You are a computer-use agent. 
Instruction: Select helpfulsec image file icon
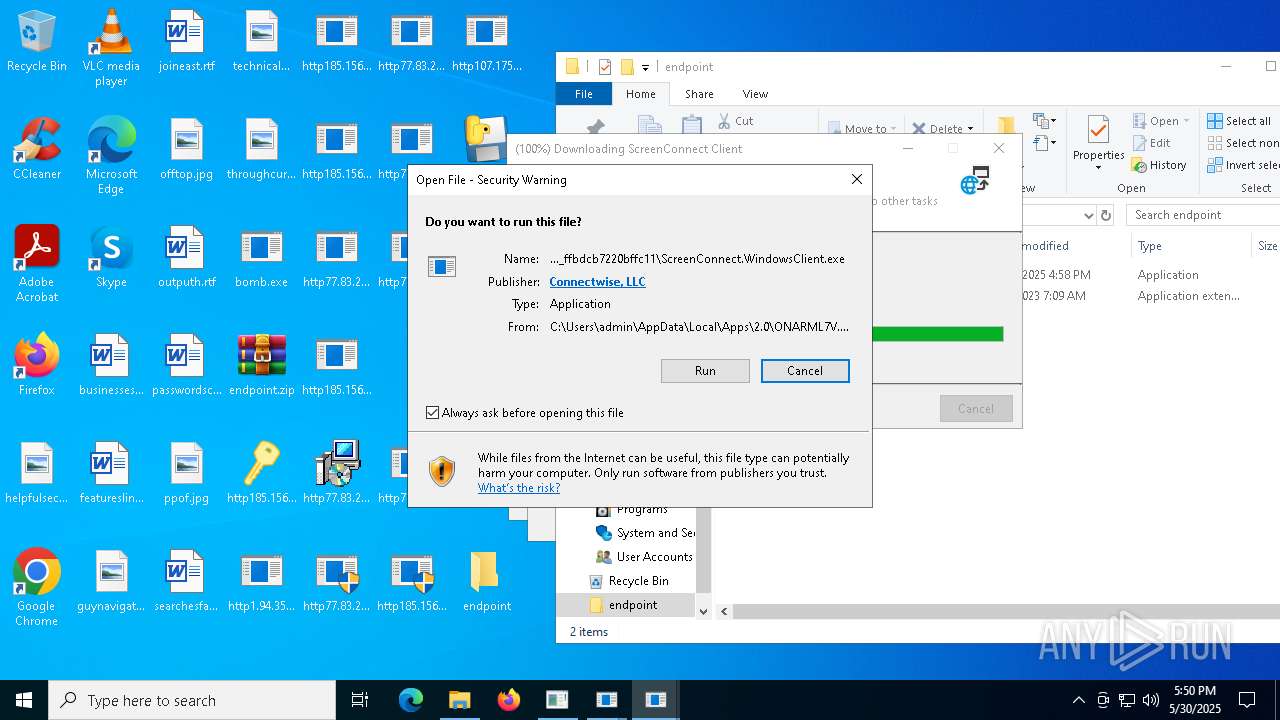[x=36, y=472]
